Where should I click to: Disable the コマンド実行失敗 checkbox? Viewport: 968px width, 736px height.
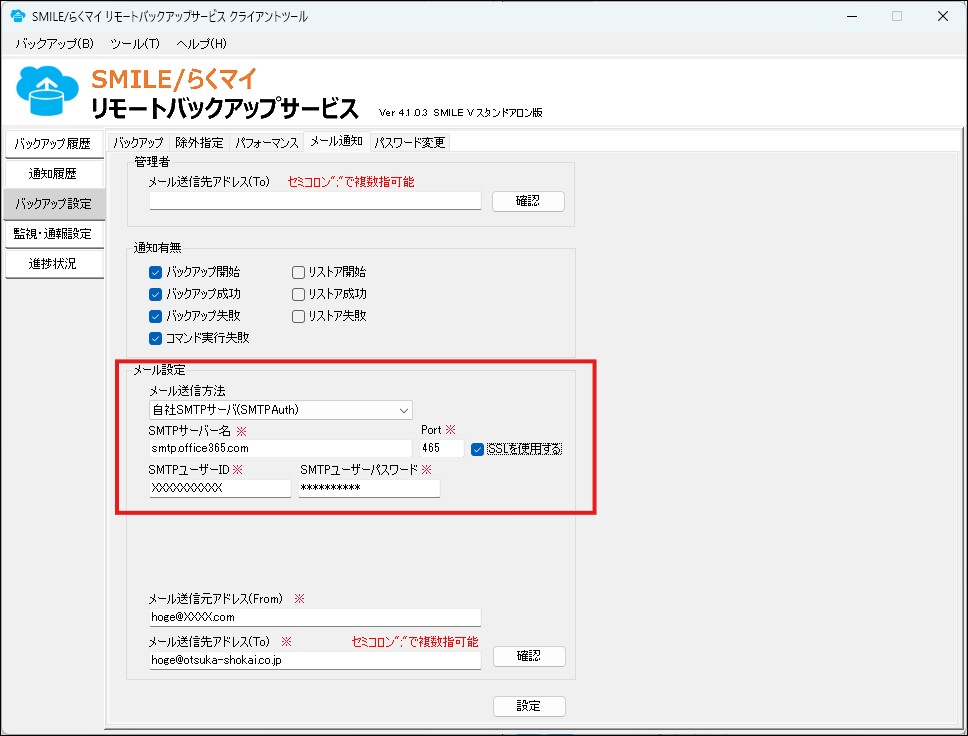(155, 338)
